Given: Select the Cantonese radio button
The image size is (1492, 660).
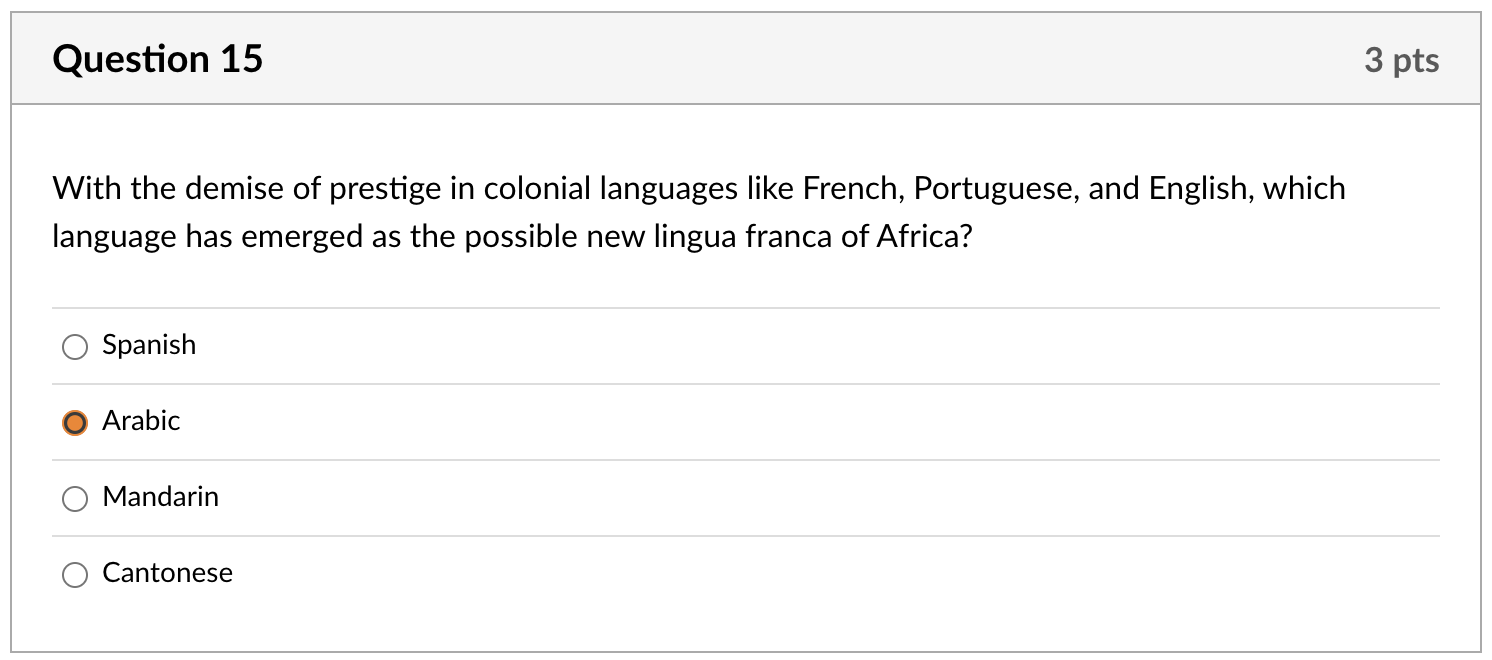Looking at the screenshot, I should click(74, 574).
